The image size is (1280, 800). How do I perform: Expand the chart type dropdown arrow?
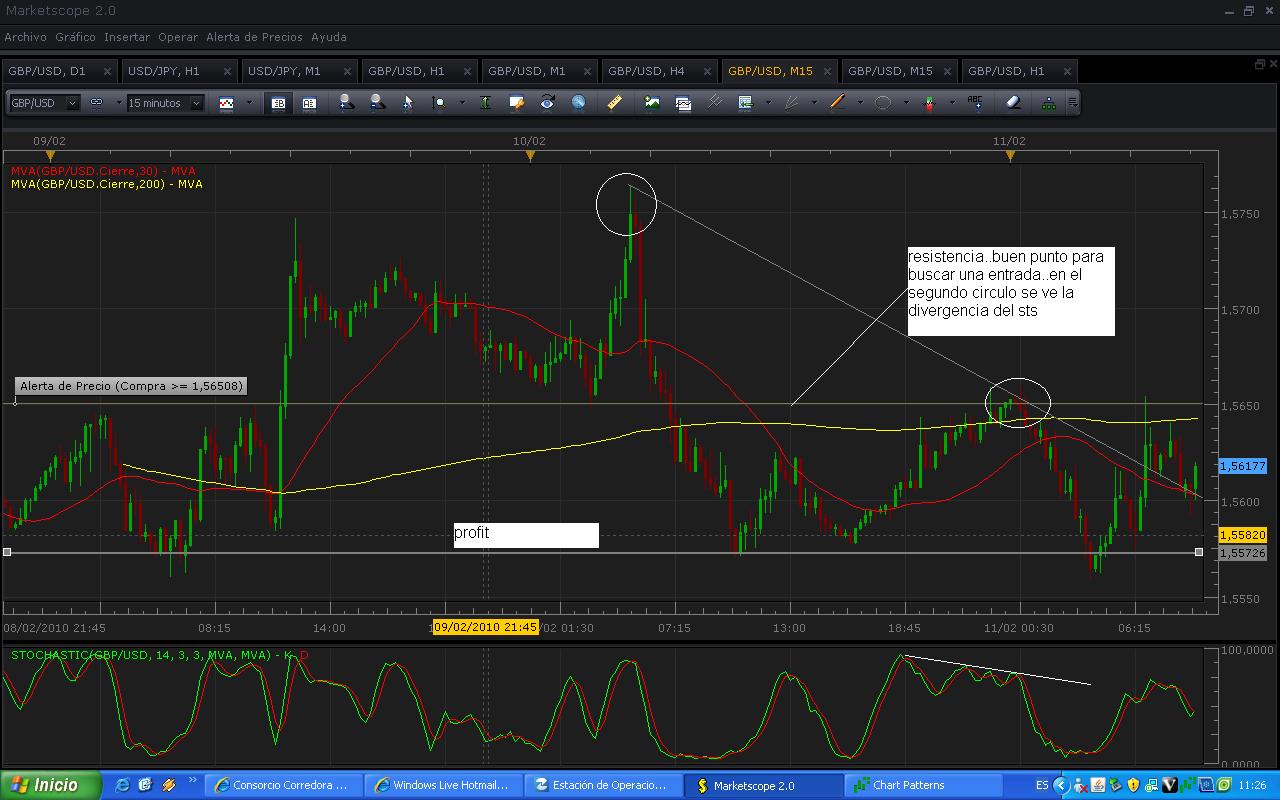249,102
